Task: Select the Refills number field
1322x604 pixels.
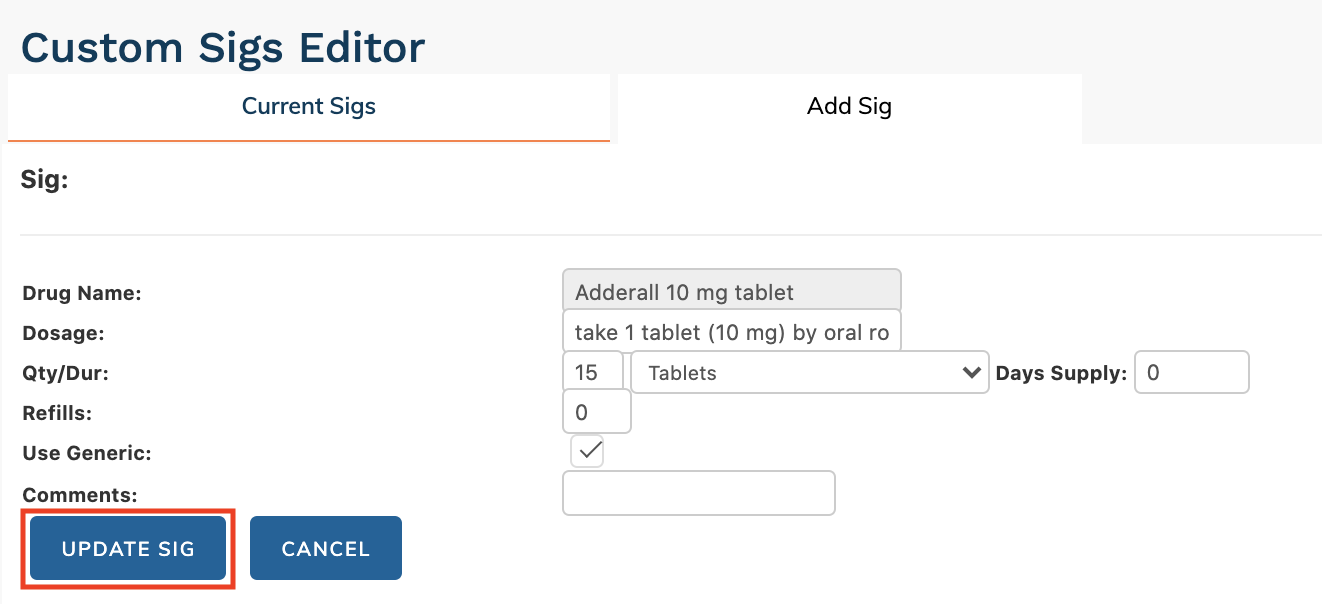Action: [x=597, y=412]
